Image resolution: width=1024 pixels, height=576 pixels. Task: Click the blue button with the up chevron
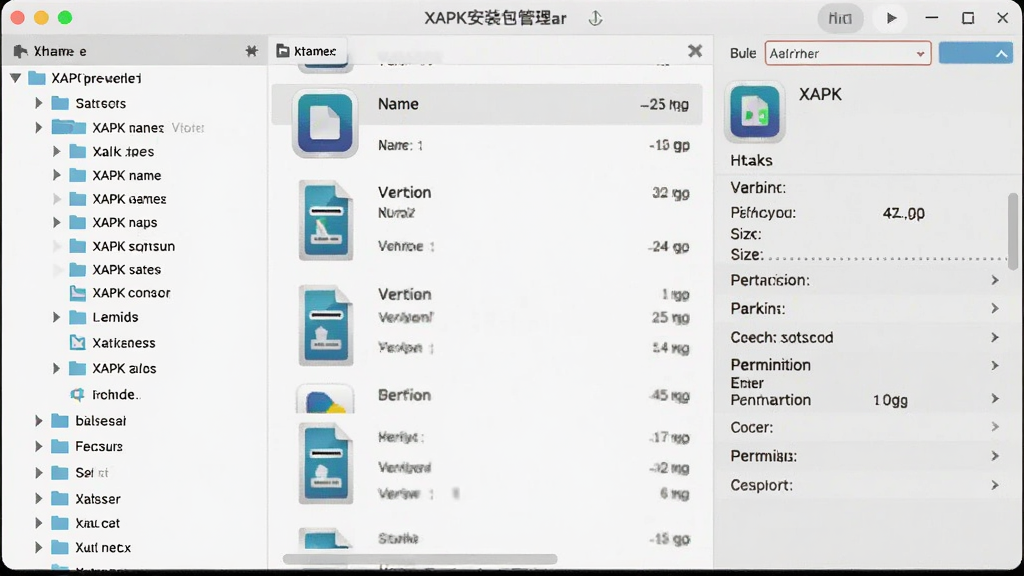tap(976, 54)
